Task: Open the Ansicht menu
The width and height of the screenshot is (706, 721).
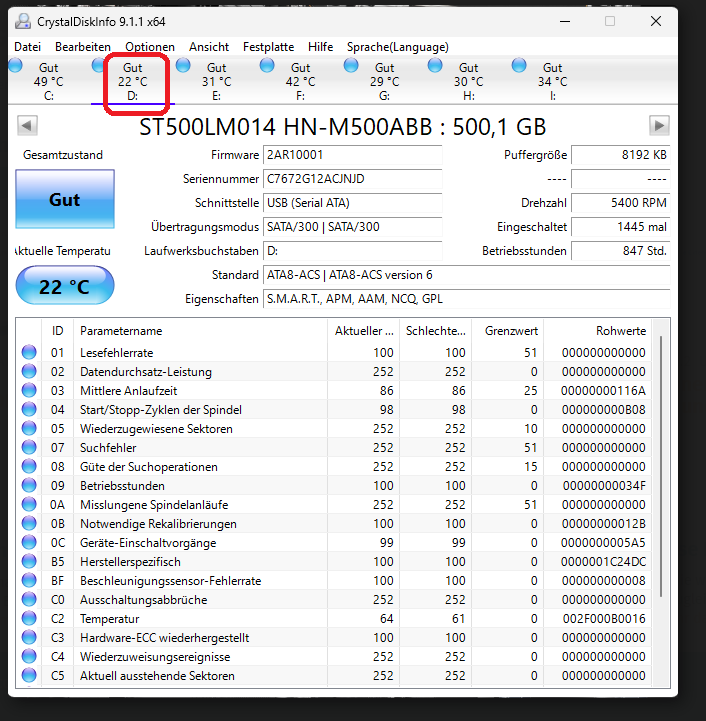Action: pyautogui.click(x=209, y=47)
